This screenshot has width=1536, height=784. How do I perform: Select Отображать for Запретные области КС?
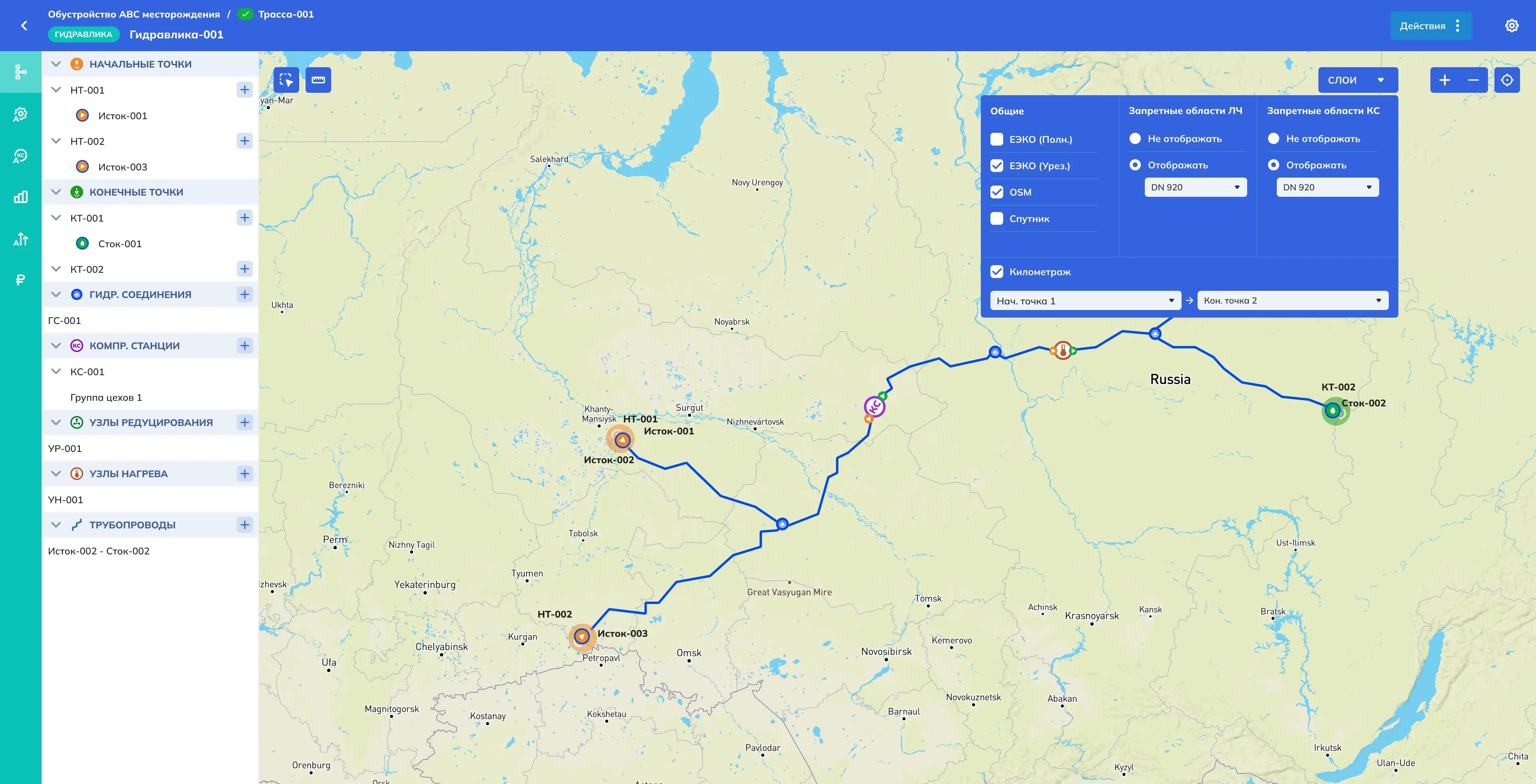(x=1274, y=165)
